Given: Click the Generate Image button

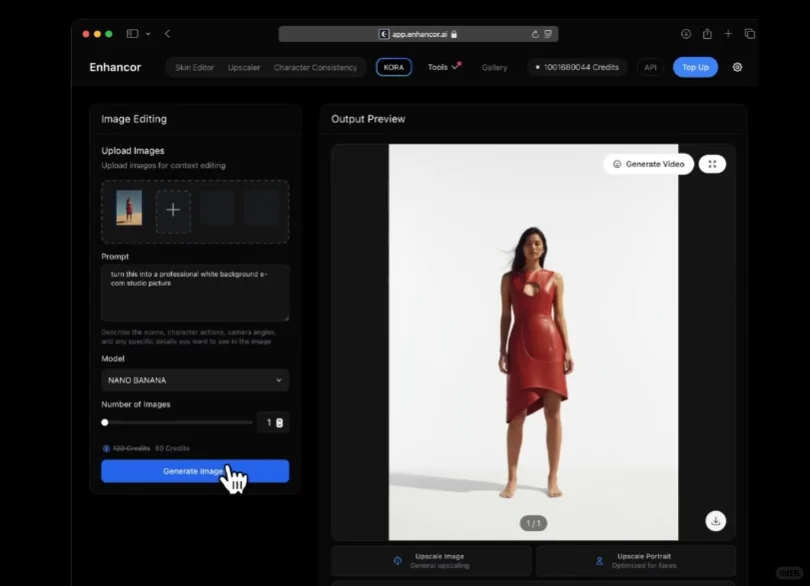Looking at the screenshot, I should pos(195,471).
